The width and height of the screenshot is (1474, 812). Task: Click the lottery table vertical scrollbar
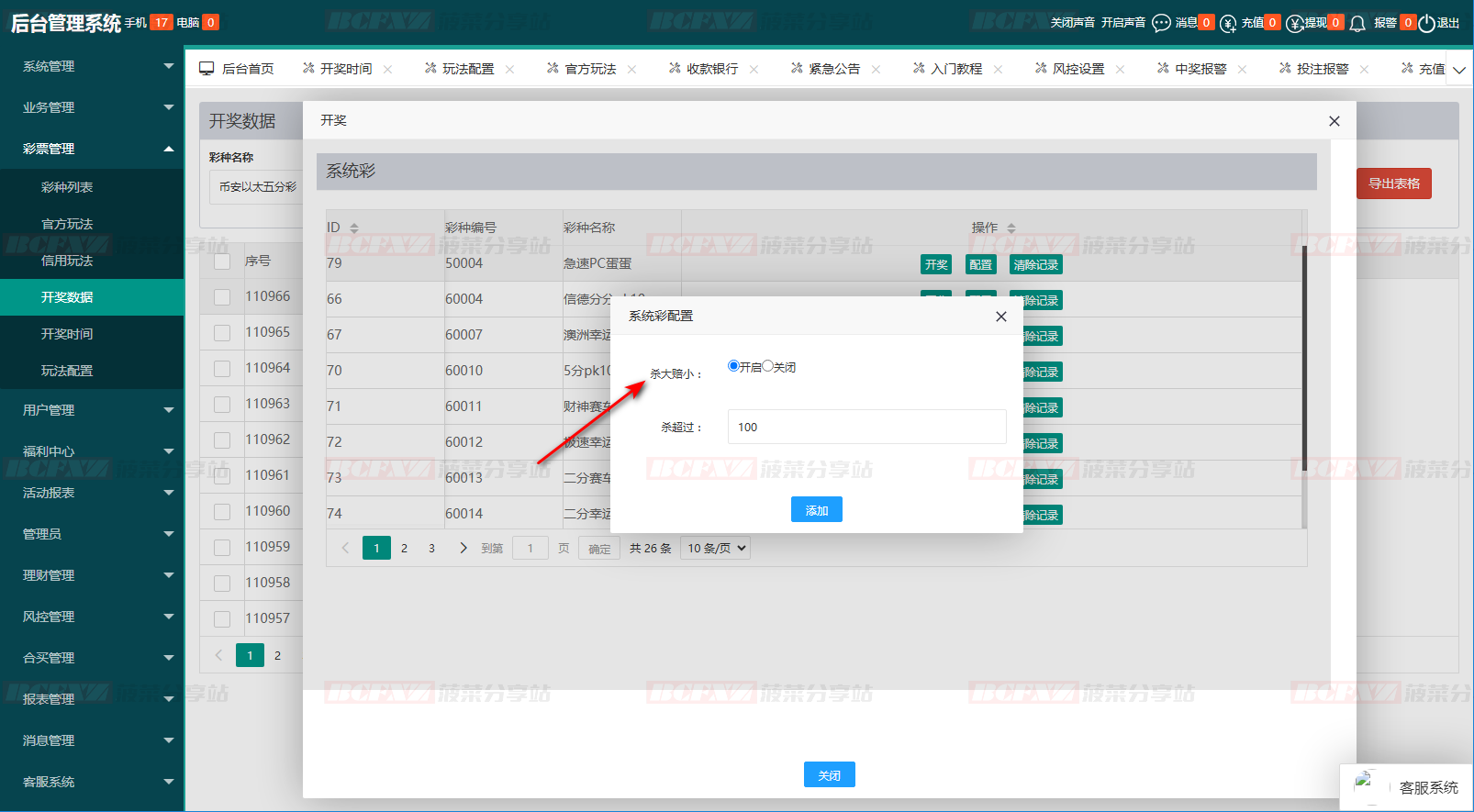tap(1304, 358)
